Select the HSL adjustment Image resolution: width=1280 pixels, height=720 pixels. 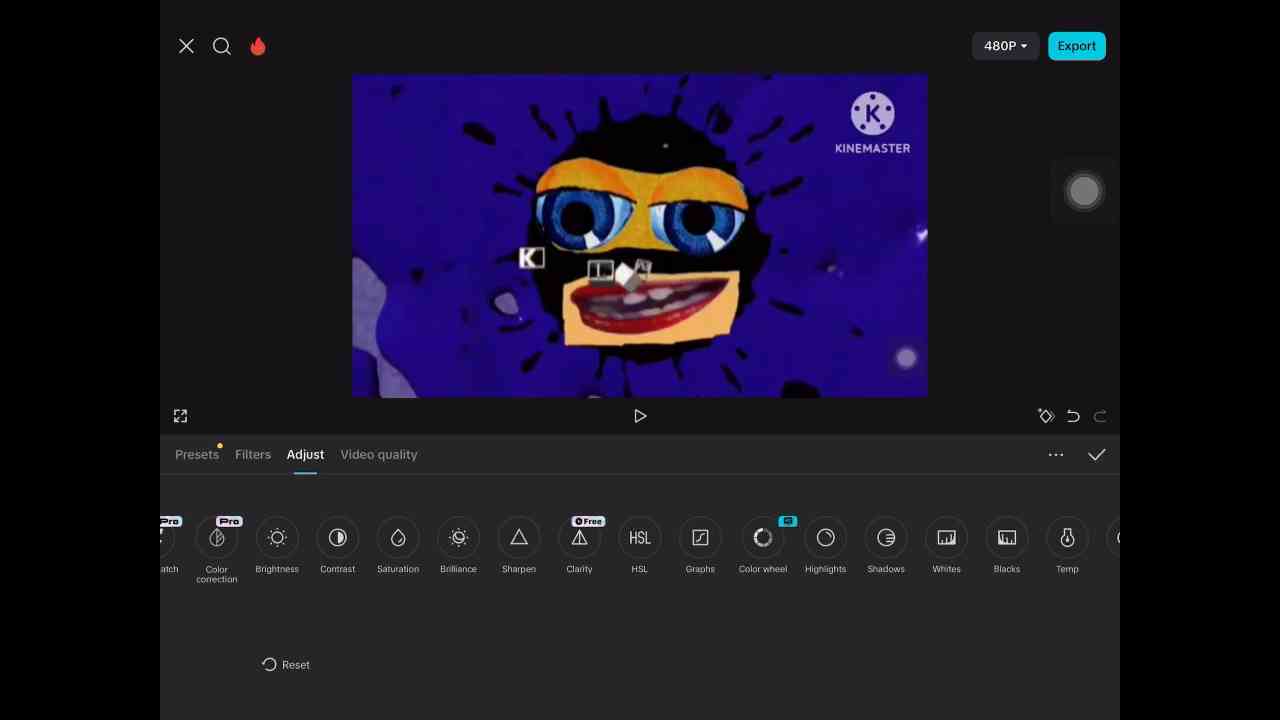[x=640, y=538]
